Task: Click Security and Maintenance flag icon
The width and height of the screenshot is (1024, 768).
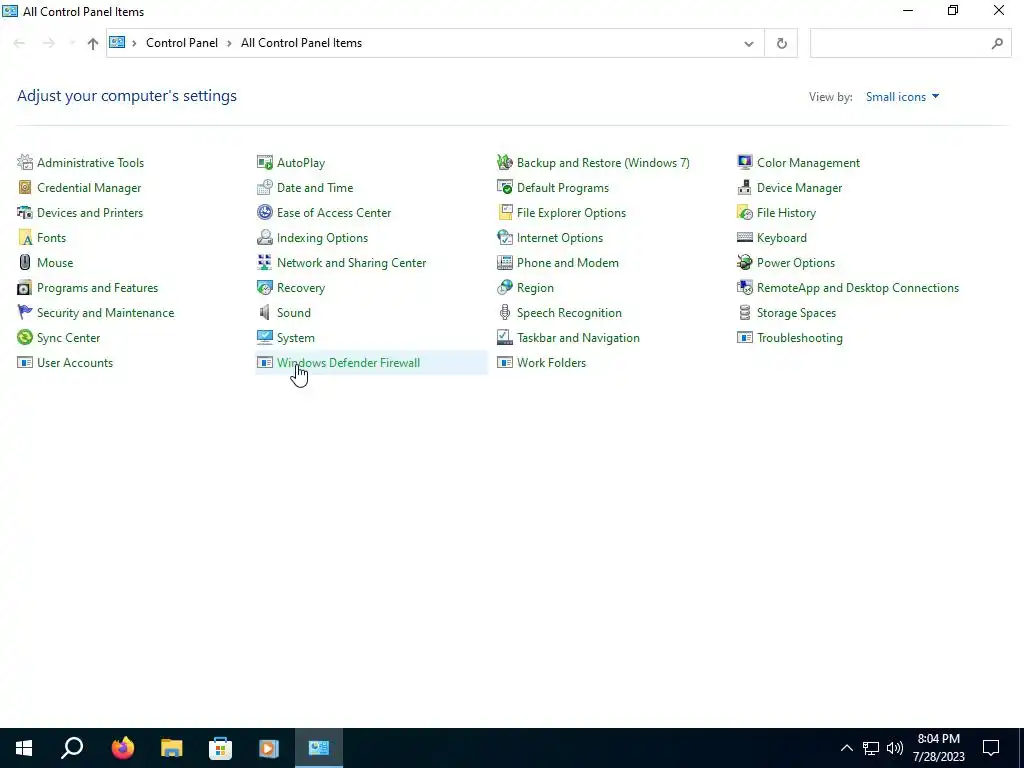Action: coord(25,313)
